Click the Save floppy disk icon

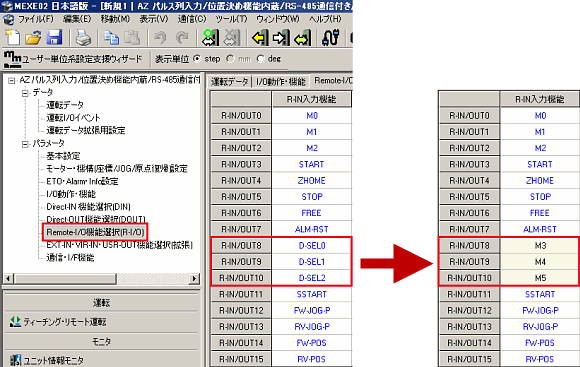[54, 37]
